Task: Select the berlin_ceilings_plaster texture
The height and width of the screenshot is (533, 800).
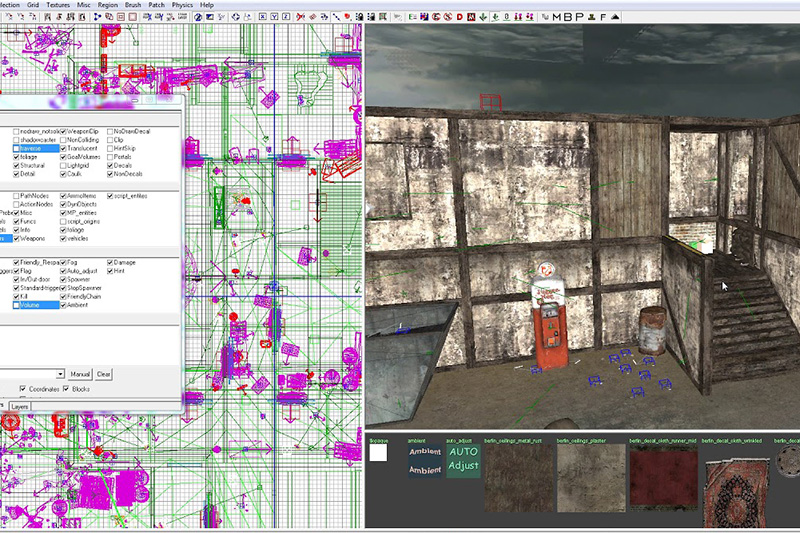Action: [591, 478]
